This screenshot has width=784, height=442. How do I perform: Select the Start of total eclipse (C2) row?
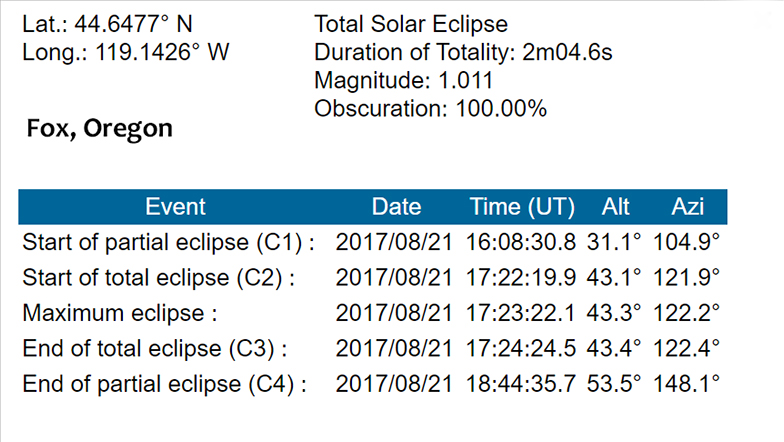[372, 278]
